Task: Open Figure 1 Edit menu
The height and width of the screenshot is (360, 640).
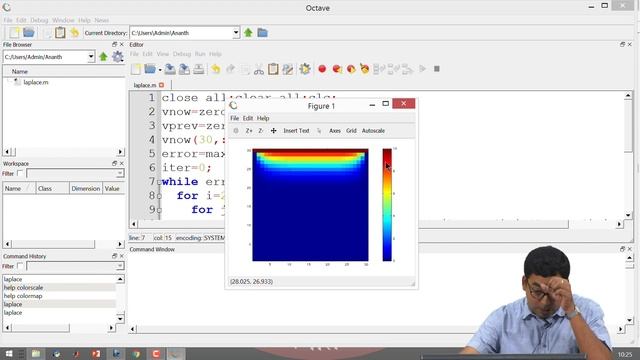Action: pyautogui.click(x=248, y=118)
